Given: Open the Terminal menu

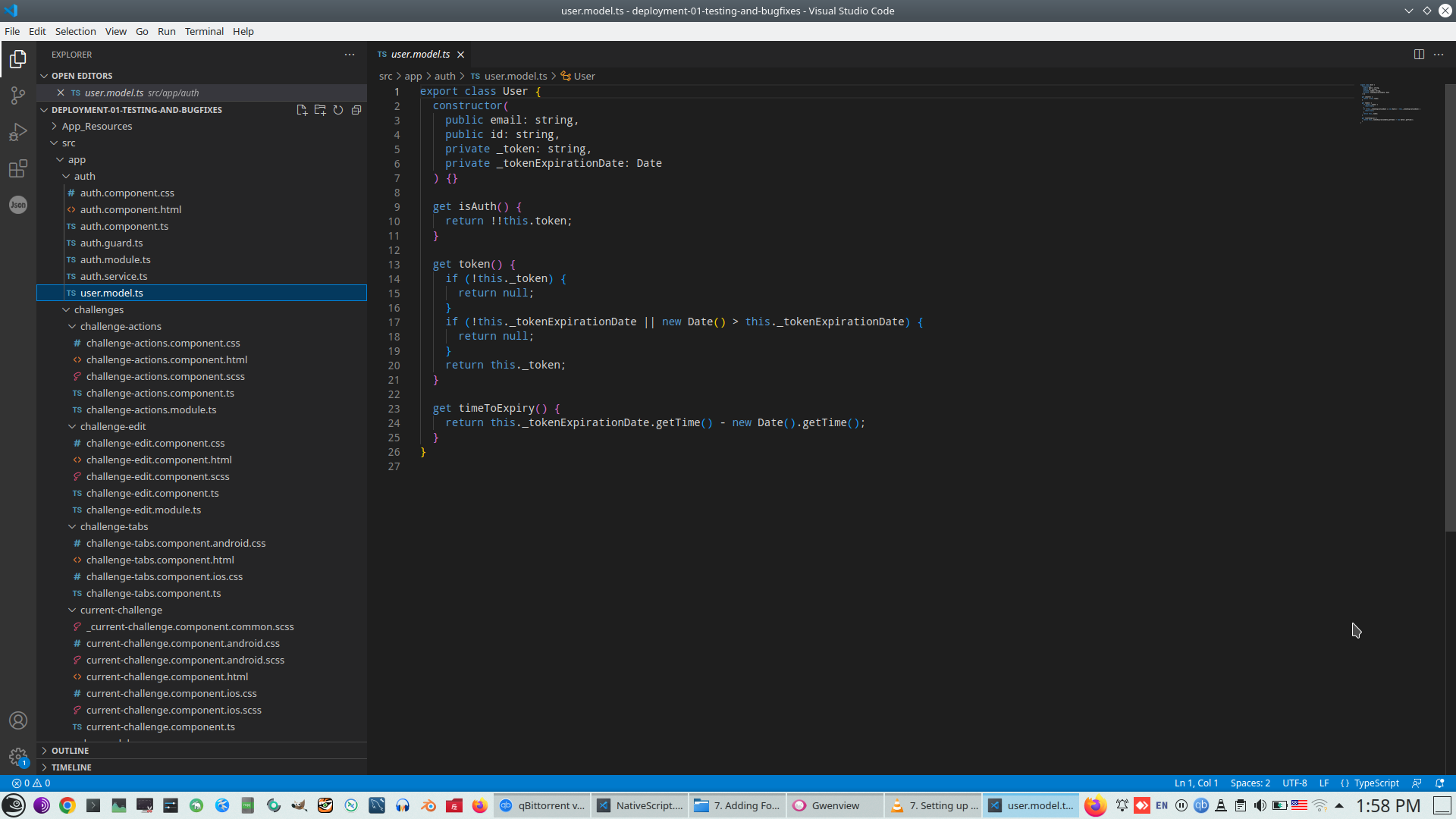Looking at the screenshot, I should click(x=204, y=31).
